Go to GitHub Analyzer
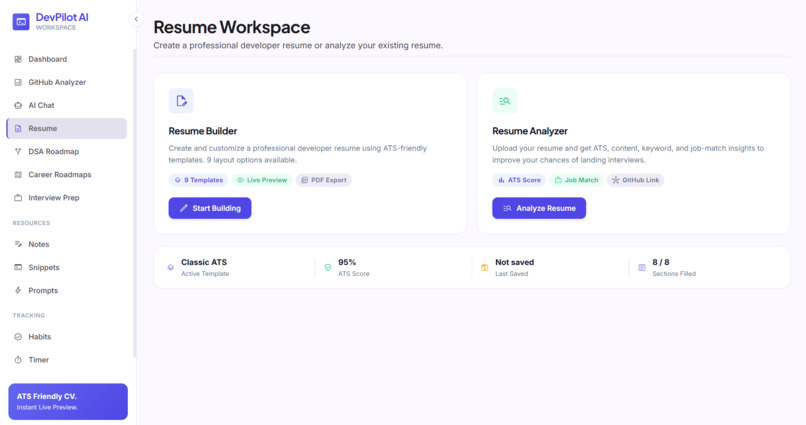 [x=67, y=82]
